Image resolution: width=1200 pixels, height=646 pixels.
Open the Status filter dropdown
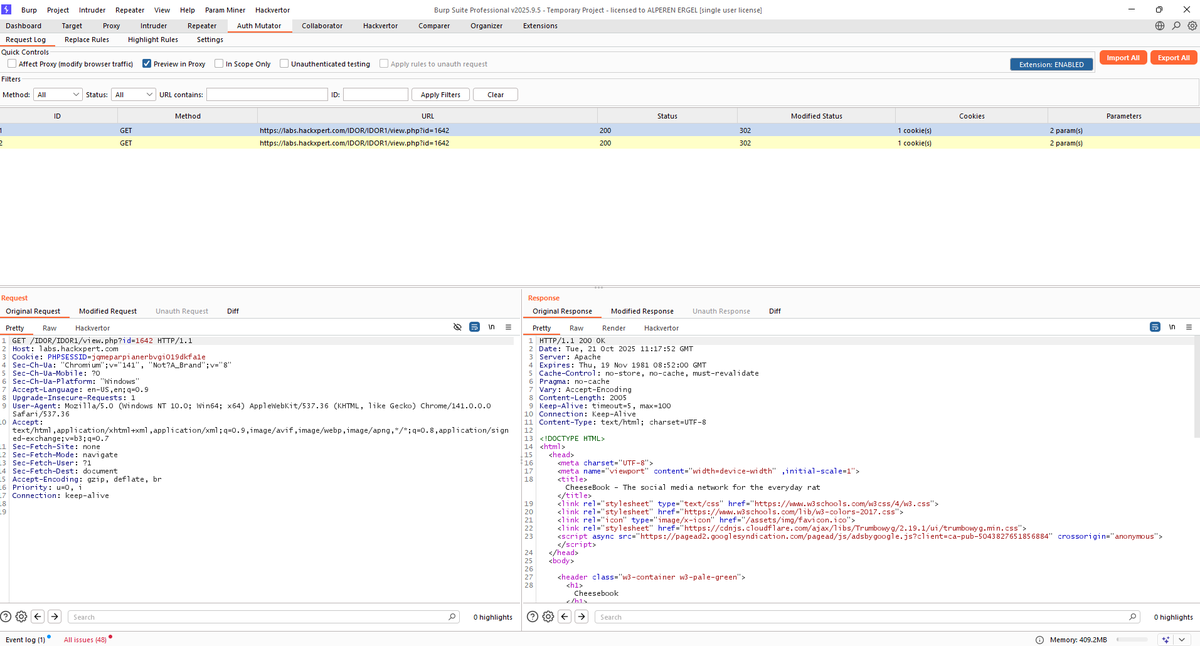[x=132, y=95]
